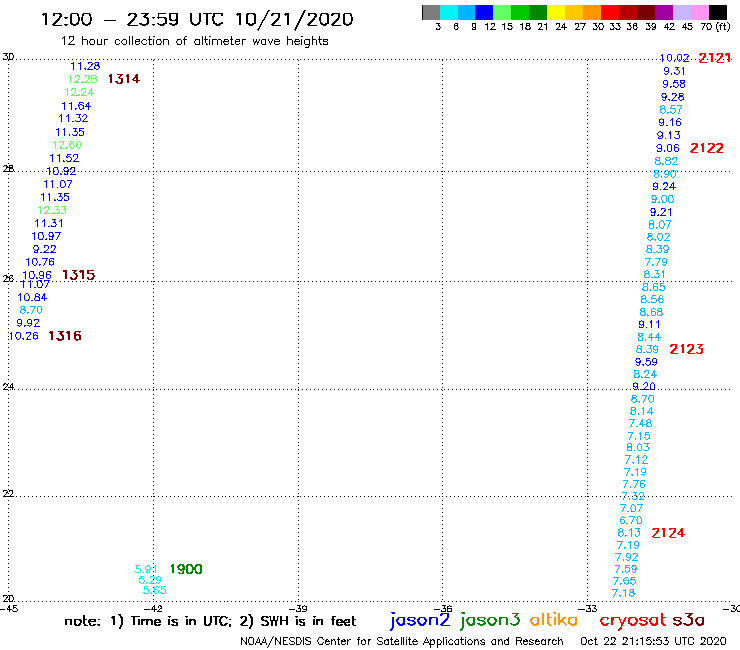Click the wave height value 11.64
This screenshot has height=650, width=740.
coord(76,106)
